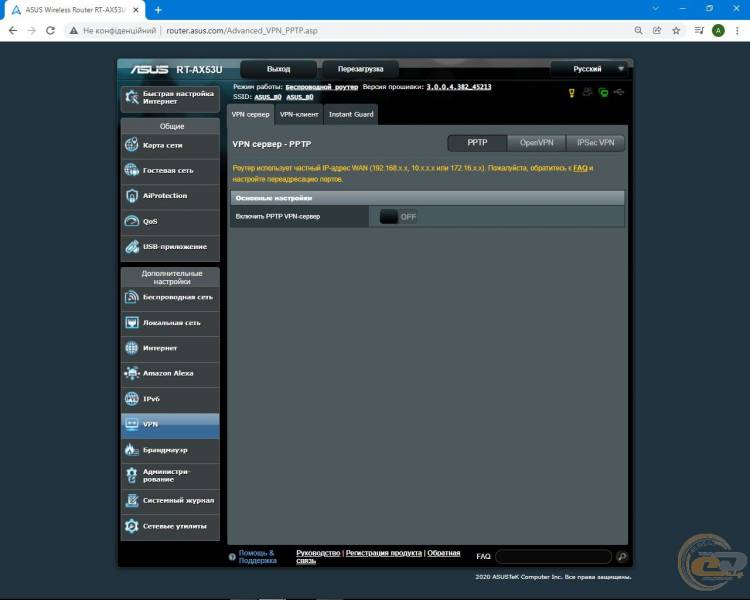Open USB application (USB-приложение) icon

click(x=132, y=246)
